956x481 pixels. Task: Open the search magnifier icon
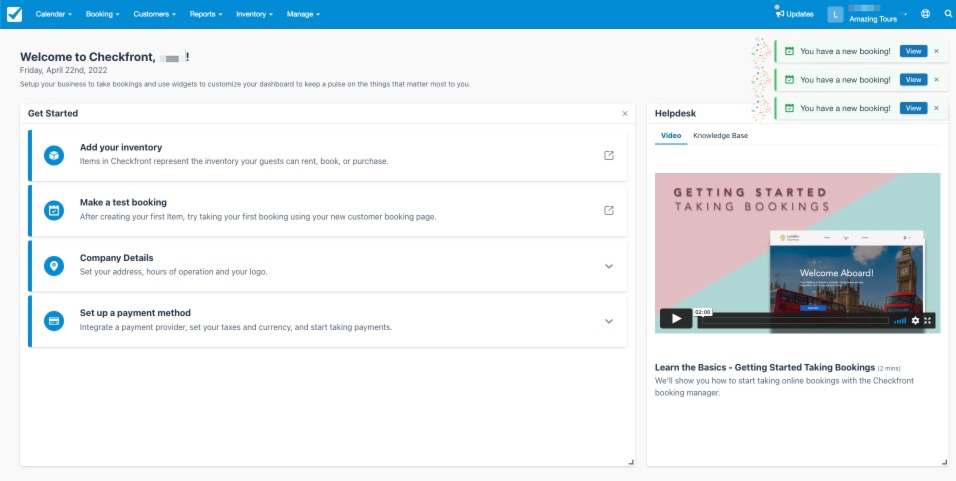tap(947, 14)
